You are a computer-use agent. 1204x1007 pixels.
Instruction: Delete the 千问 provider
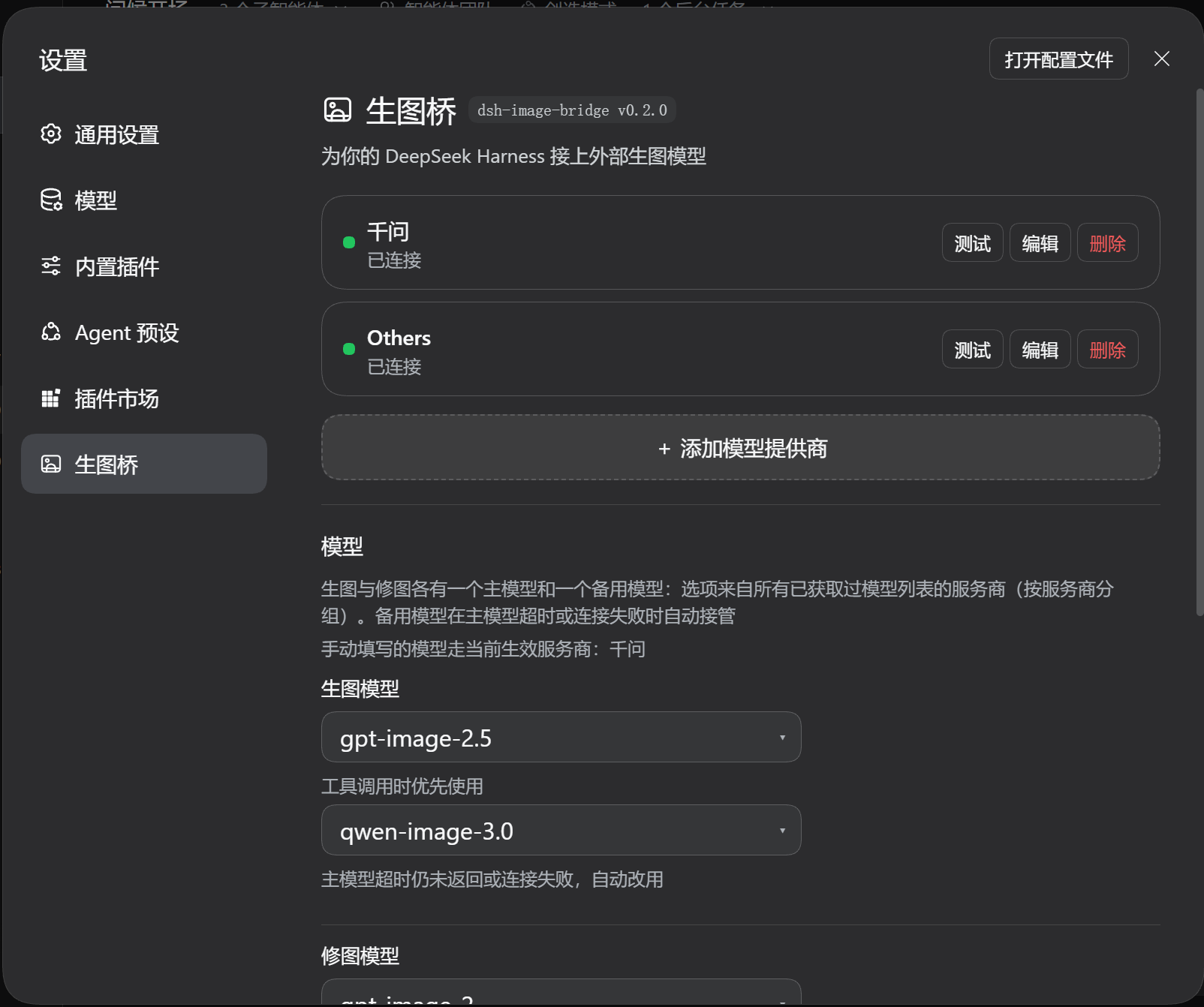pyautogui.click(x=1108, y=243)
